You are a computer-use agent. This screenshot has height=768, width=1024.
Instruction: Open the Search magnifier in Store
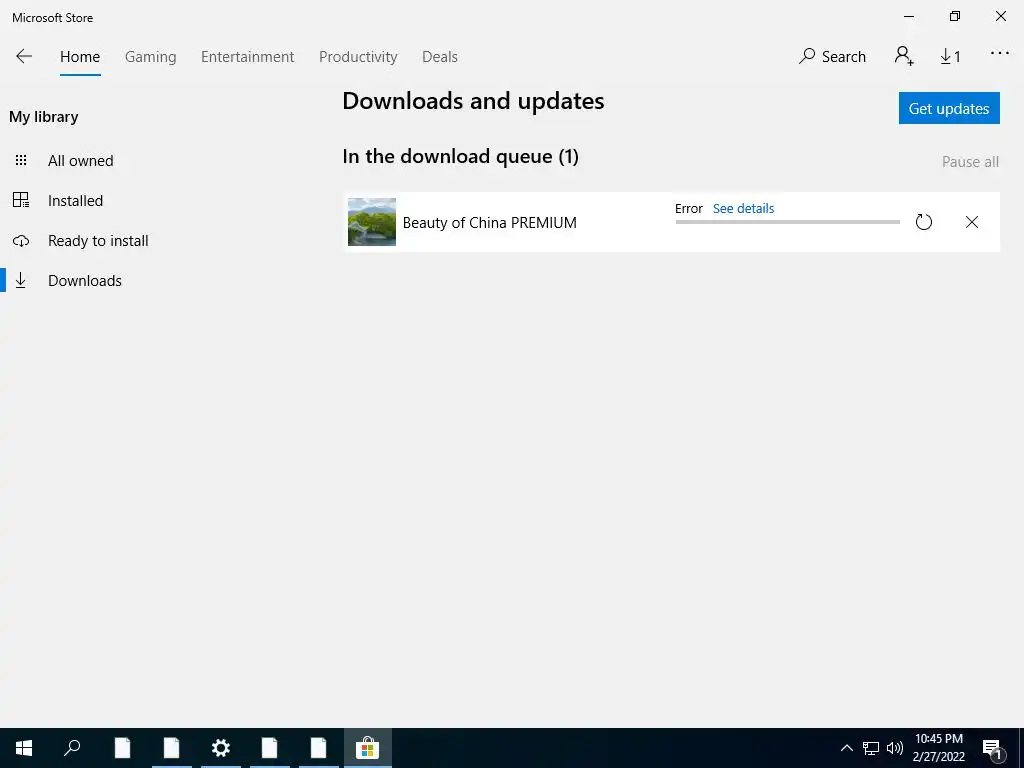tap(832, 56)
